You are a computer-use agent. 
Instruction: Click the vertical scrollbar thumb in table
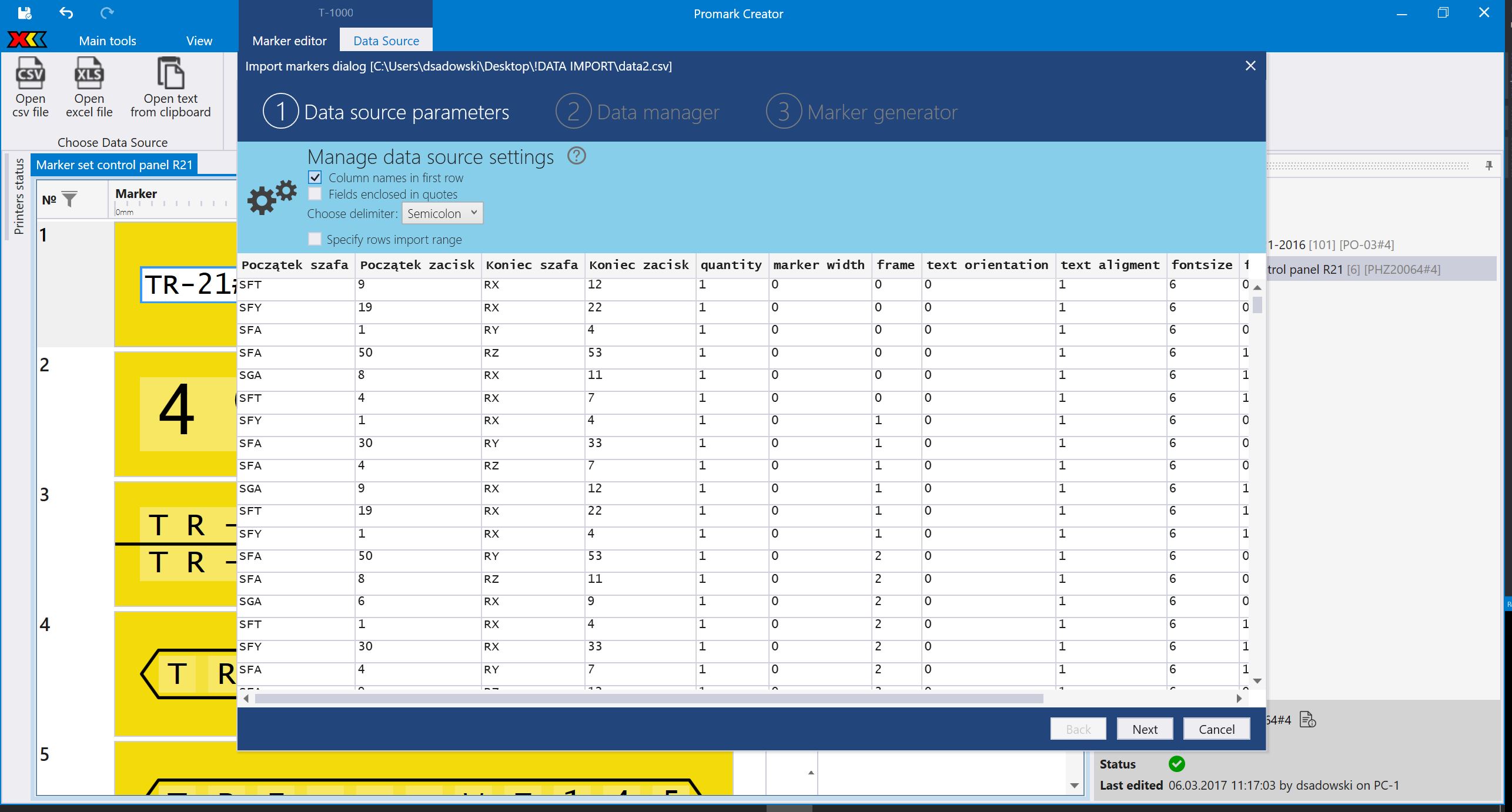coord(1257,305)
